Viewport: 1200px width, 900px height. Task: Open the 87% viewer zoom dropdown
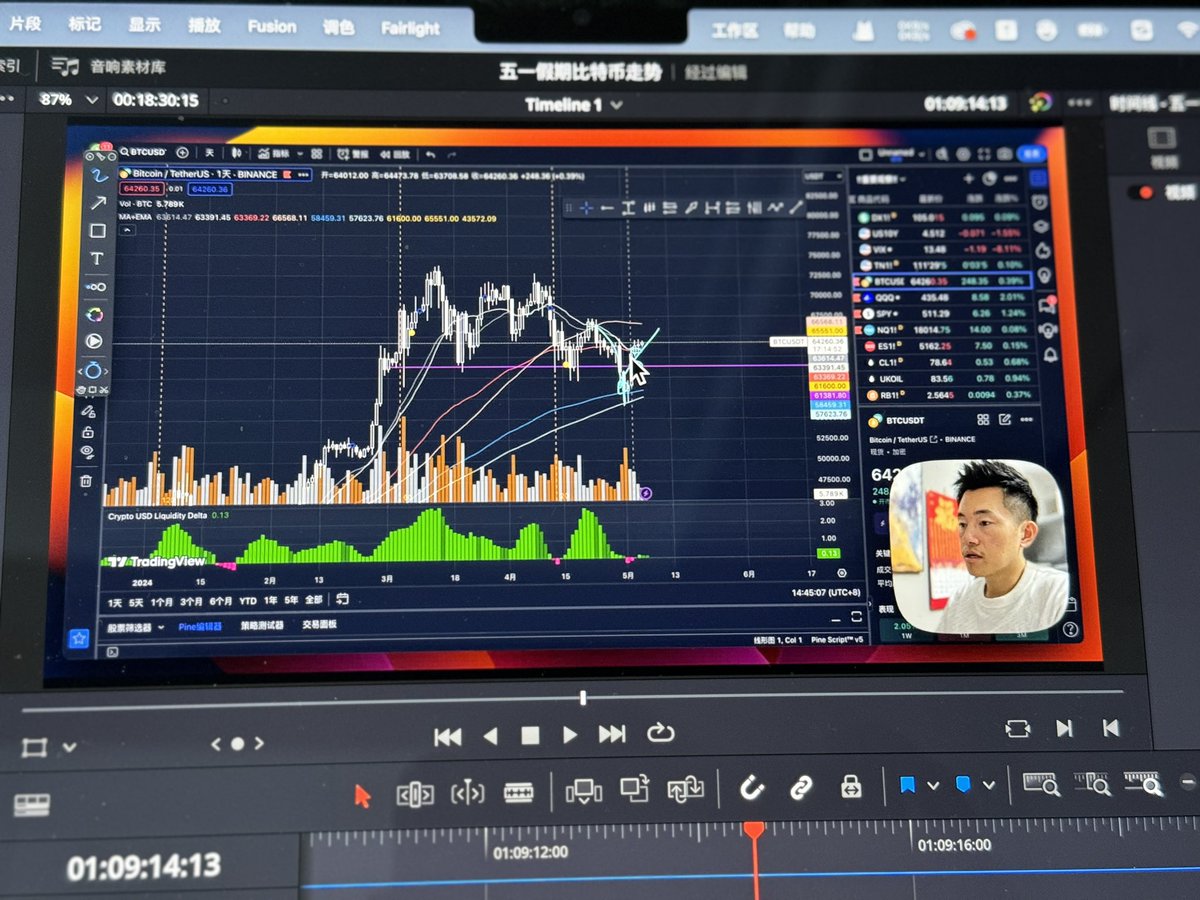[68, 100]
